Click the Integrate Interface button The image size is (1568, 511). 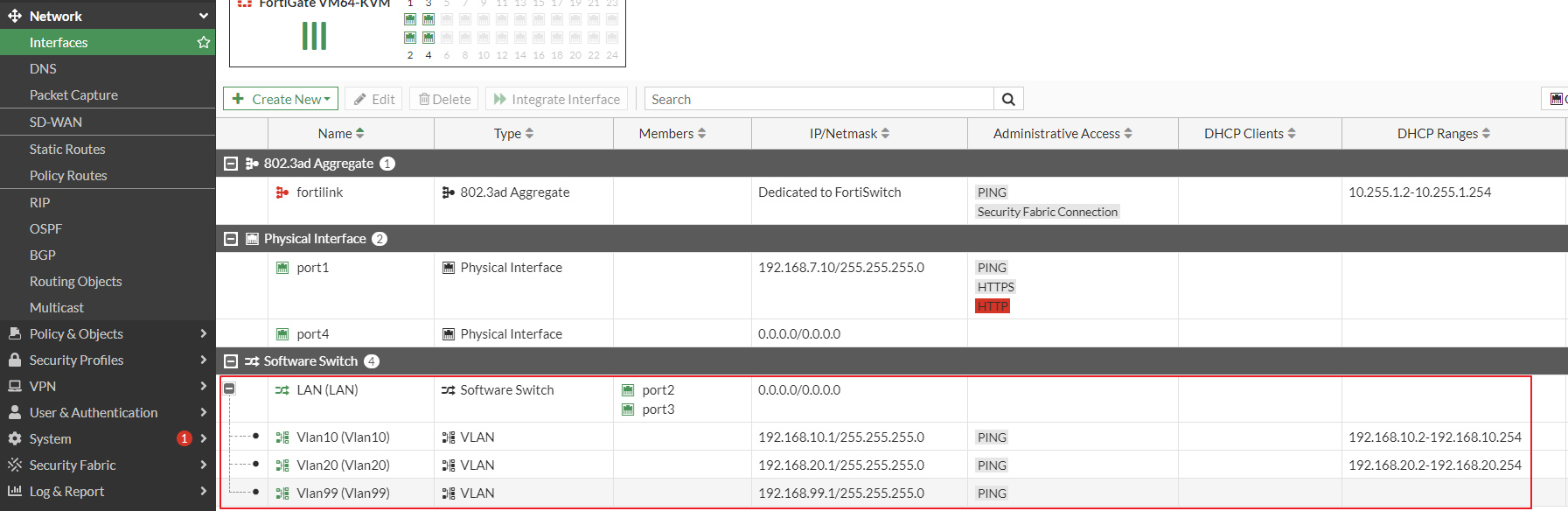(x=556, y=99)
